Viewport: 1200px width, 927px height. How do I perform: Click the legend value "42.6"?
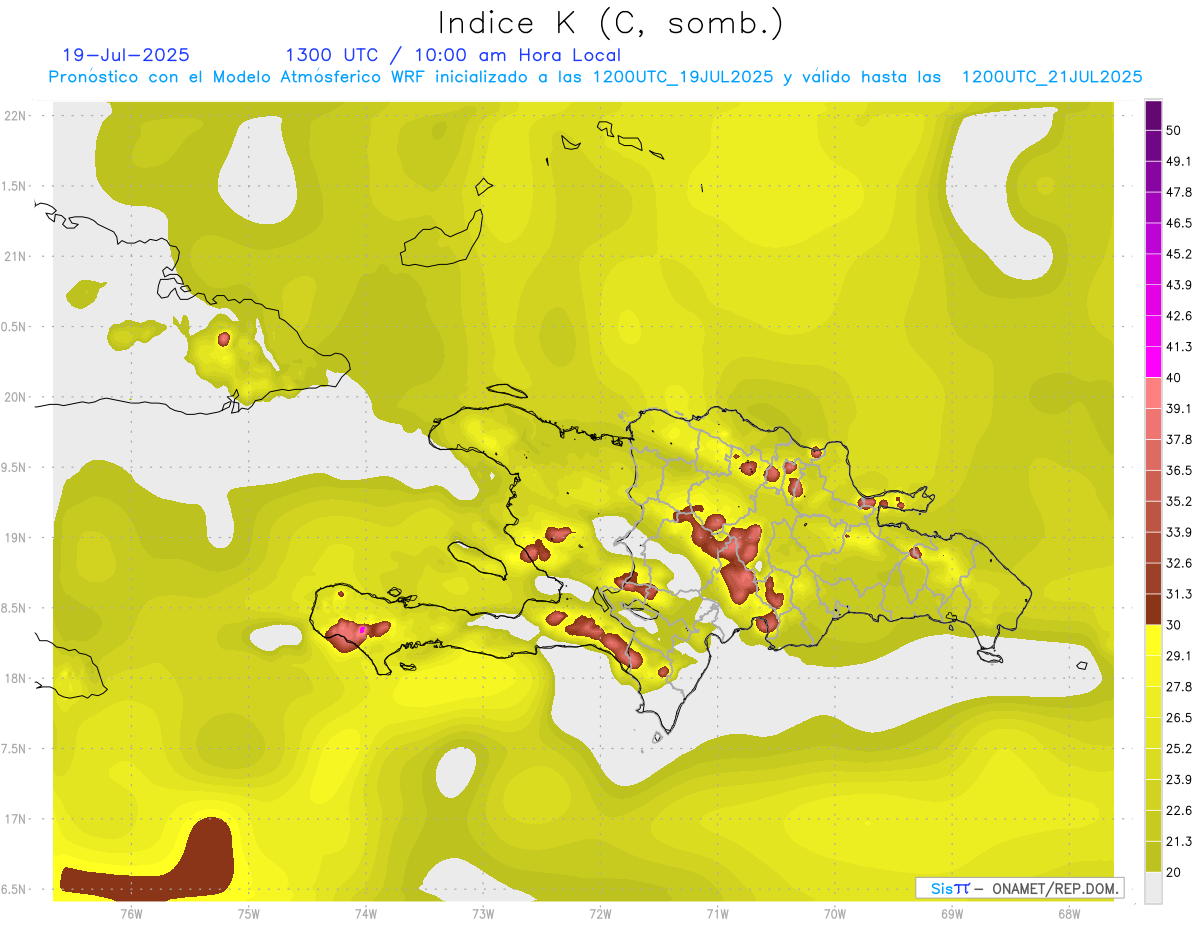pyautogui.click(x=1180, y=316)
